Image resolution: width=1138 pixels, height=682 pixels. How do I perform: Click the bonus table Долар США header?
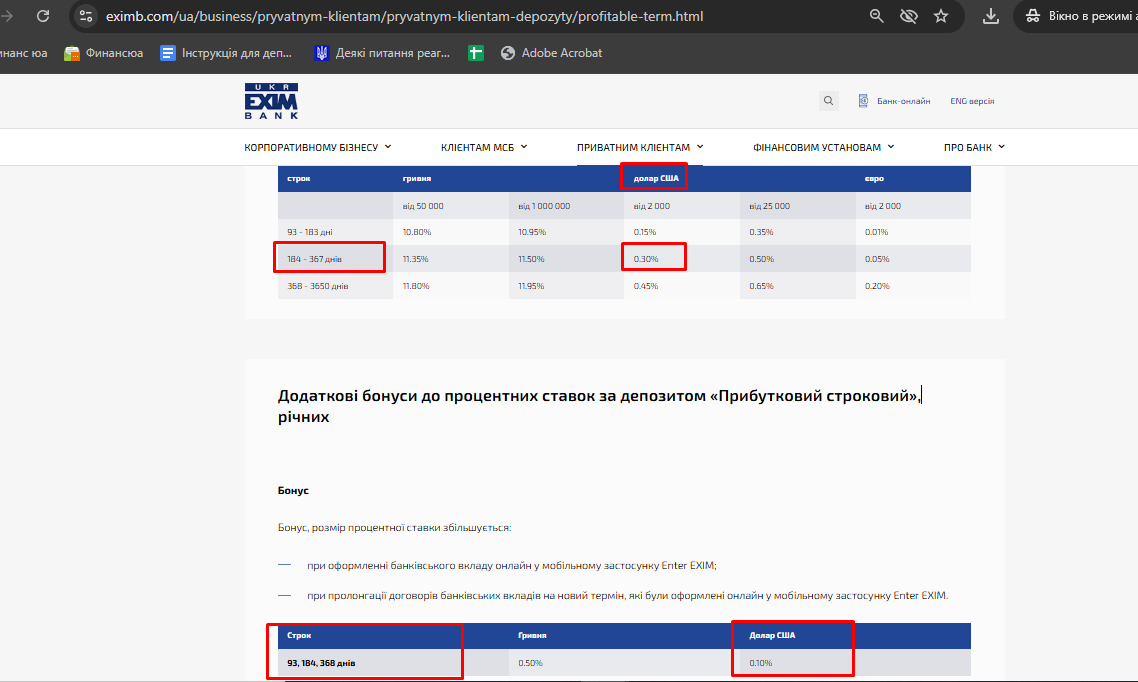coord(772,636)
